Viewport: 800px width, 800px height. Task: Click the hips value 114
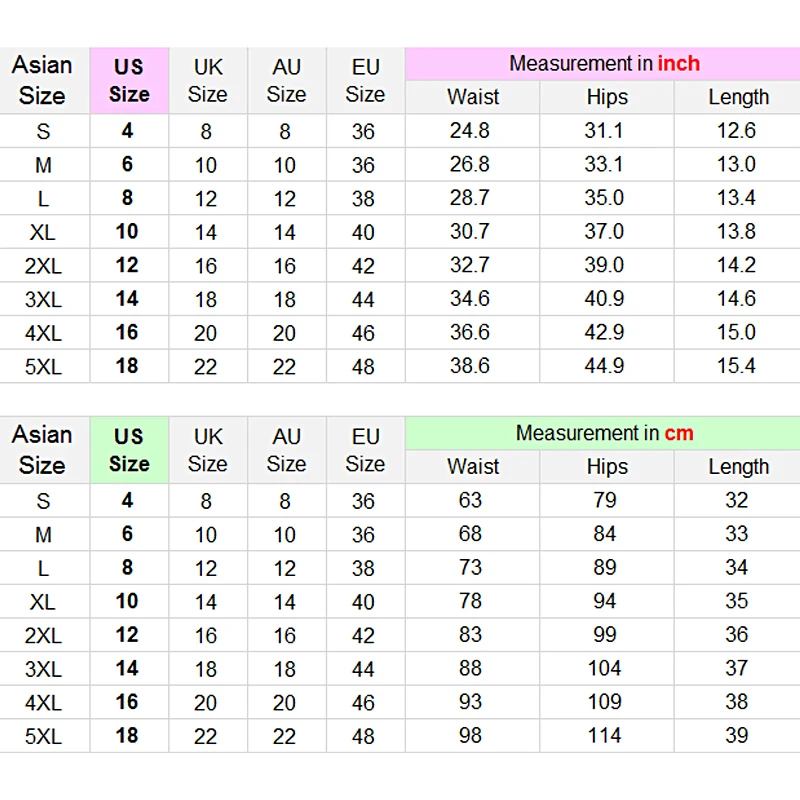605,736
